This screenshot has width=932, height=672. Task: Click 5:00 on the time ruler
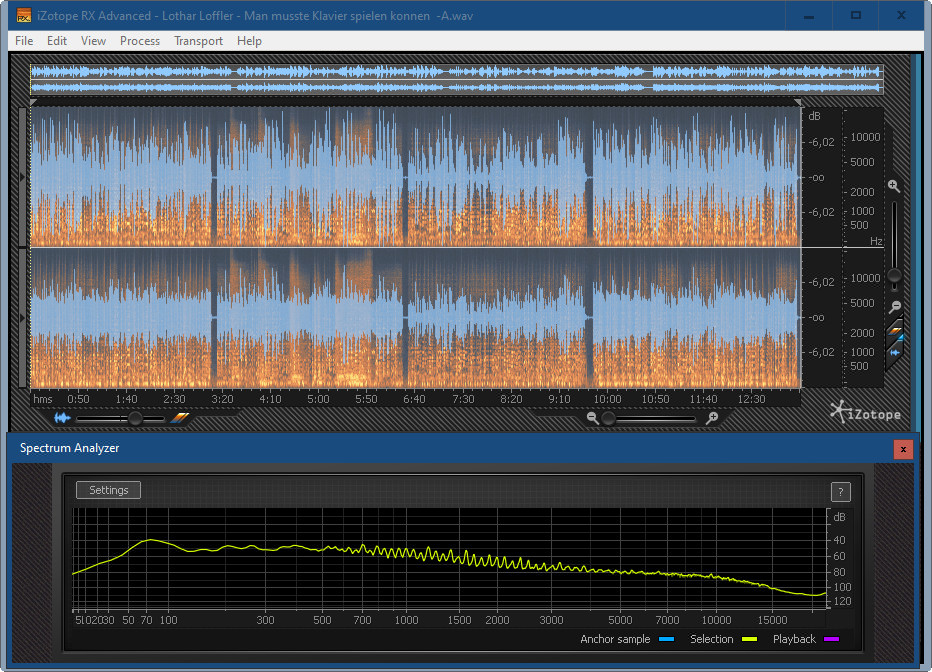coord(318,399)
